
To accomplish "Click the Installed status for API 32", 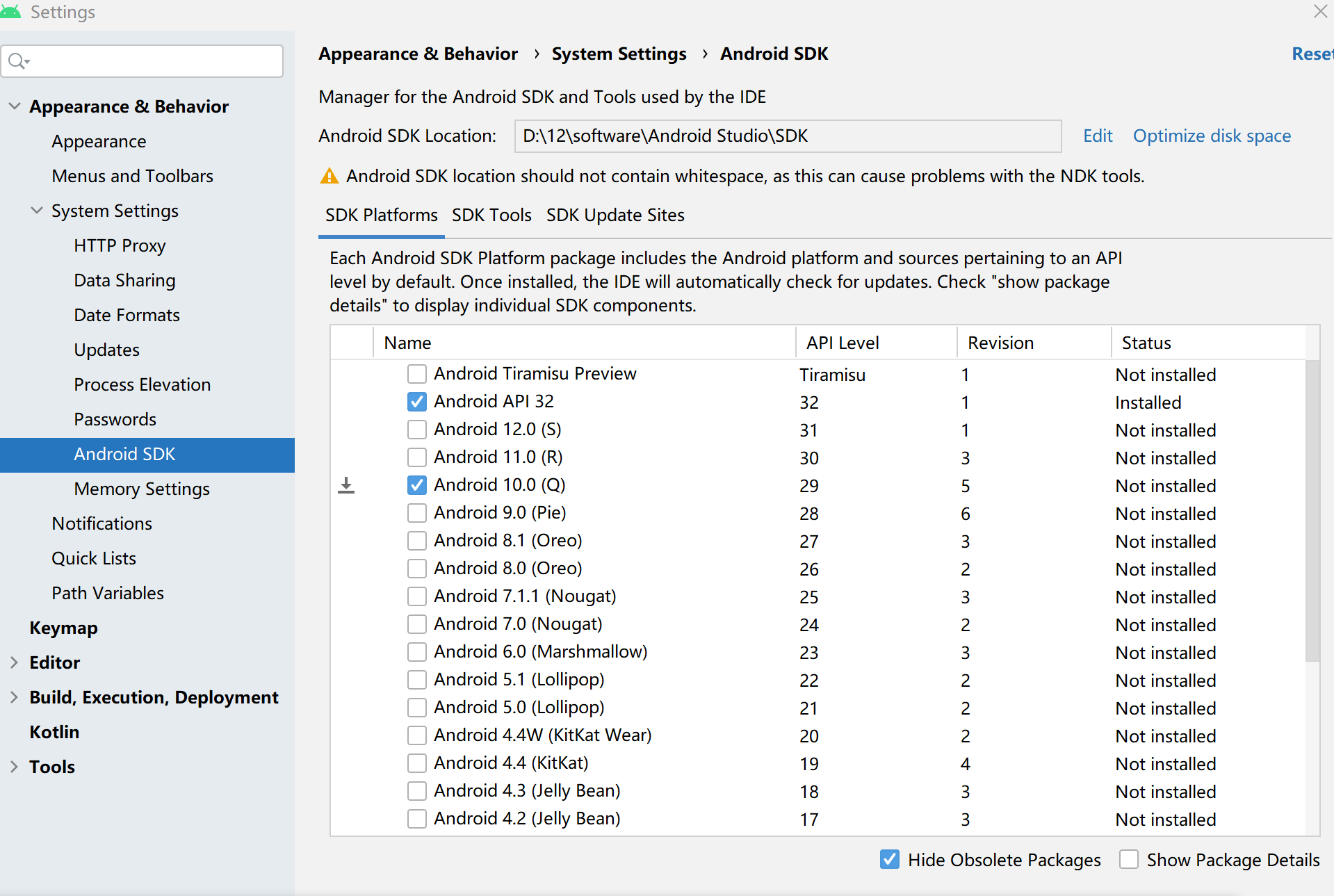I will pyautogui.click(x=1148, y=402).
